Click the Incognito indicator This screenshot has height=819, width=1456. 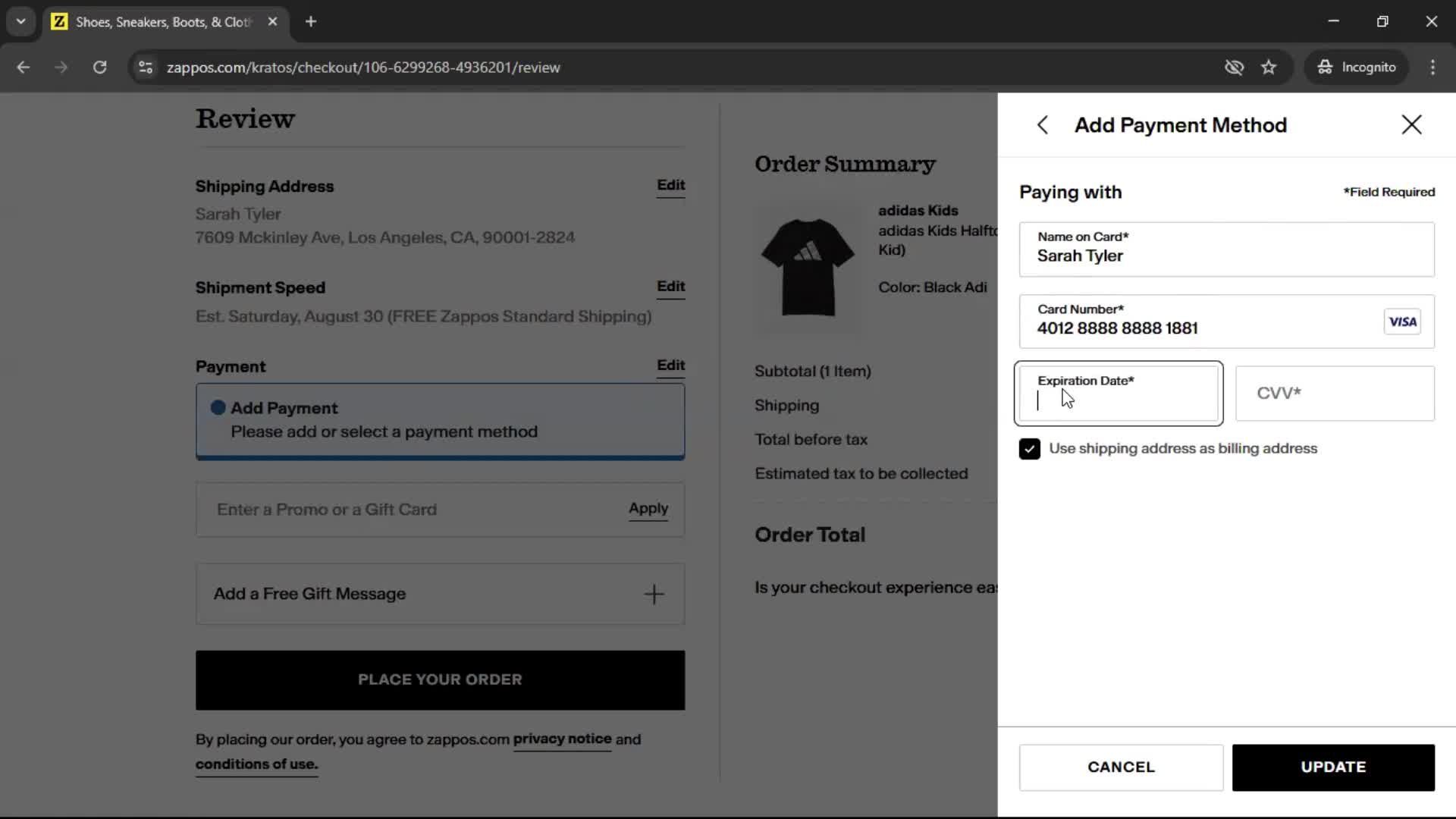click(1356, 67)
